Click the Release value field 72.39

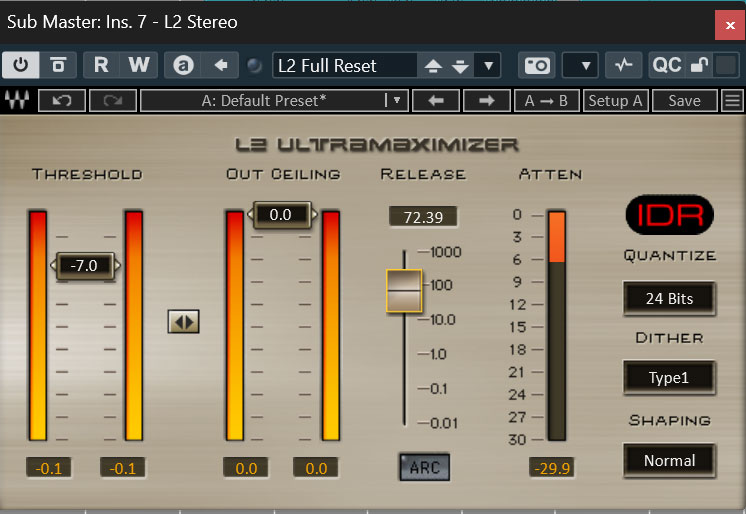point(423,217)
